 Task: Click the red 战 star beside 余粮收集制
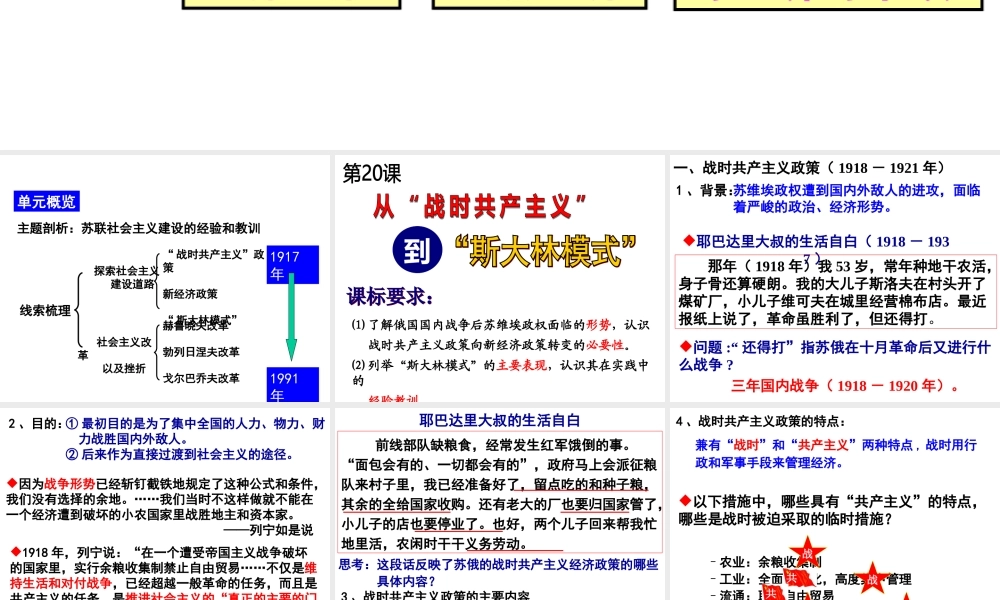pos(807,552)
